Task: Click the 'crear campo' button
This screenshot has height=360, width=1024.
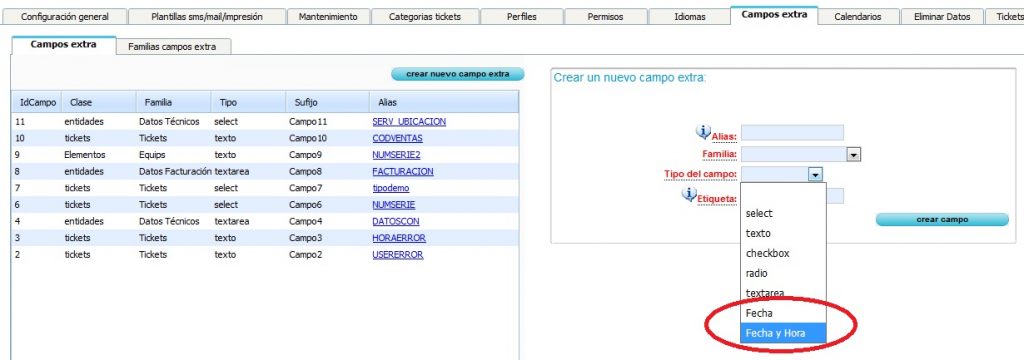Action: pyautogui.click(x=942, y=220)
